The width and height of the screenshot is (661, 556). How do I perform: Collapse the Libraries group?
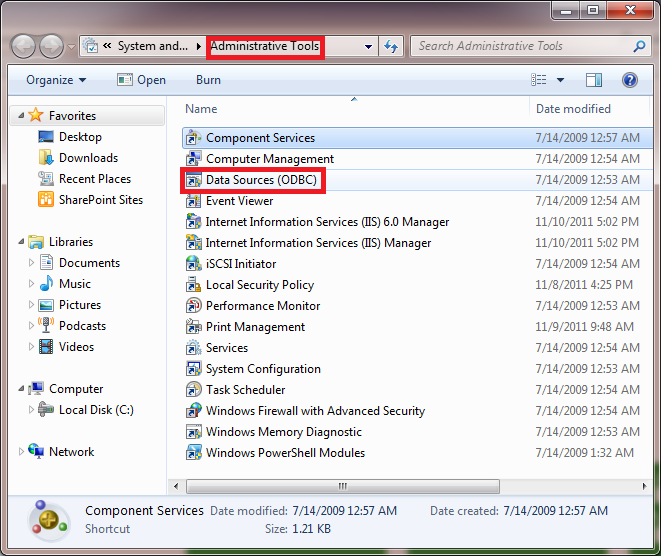point(21,242)
